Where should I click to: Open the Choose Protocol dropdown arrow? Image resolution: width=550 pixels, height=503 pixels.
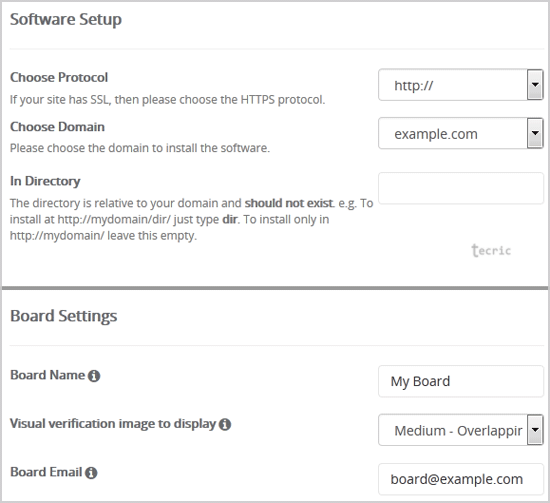[x=535, y=85]
